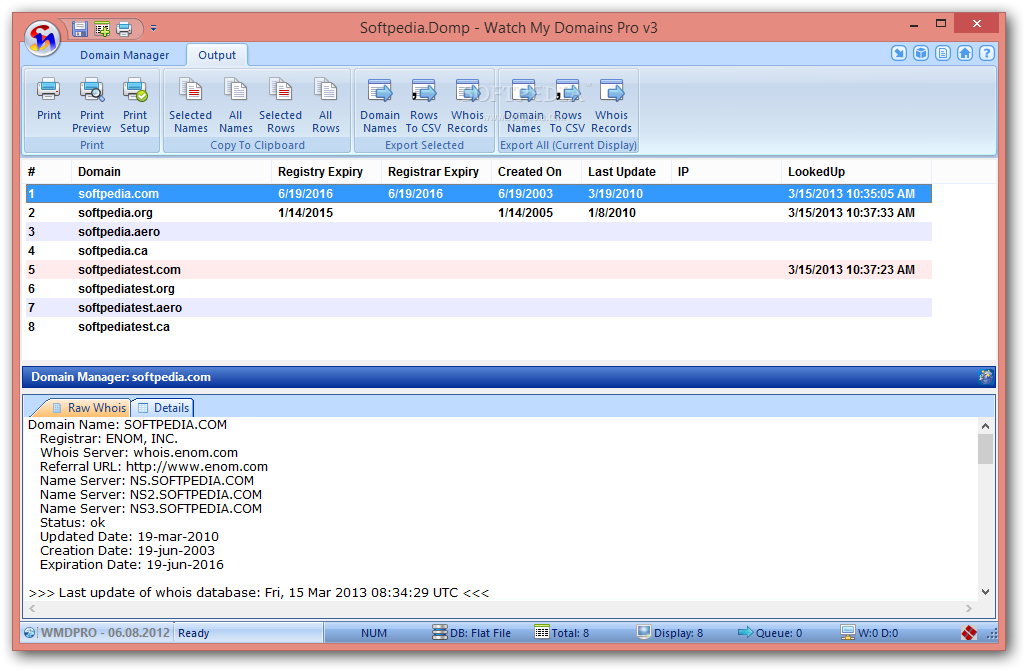The width and height of the screenshot is (1026, 671).
Task: Click the horizontal scroll left arrow
Action: click(x=32, y=609)
